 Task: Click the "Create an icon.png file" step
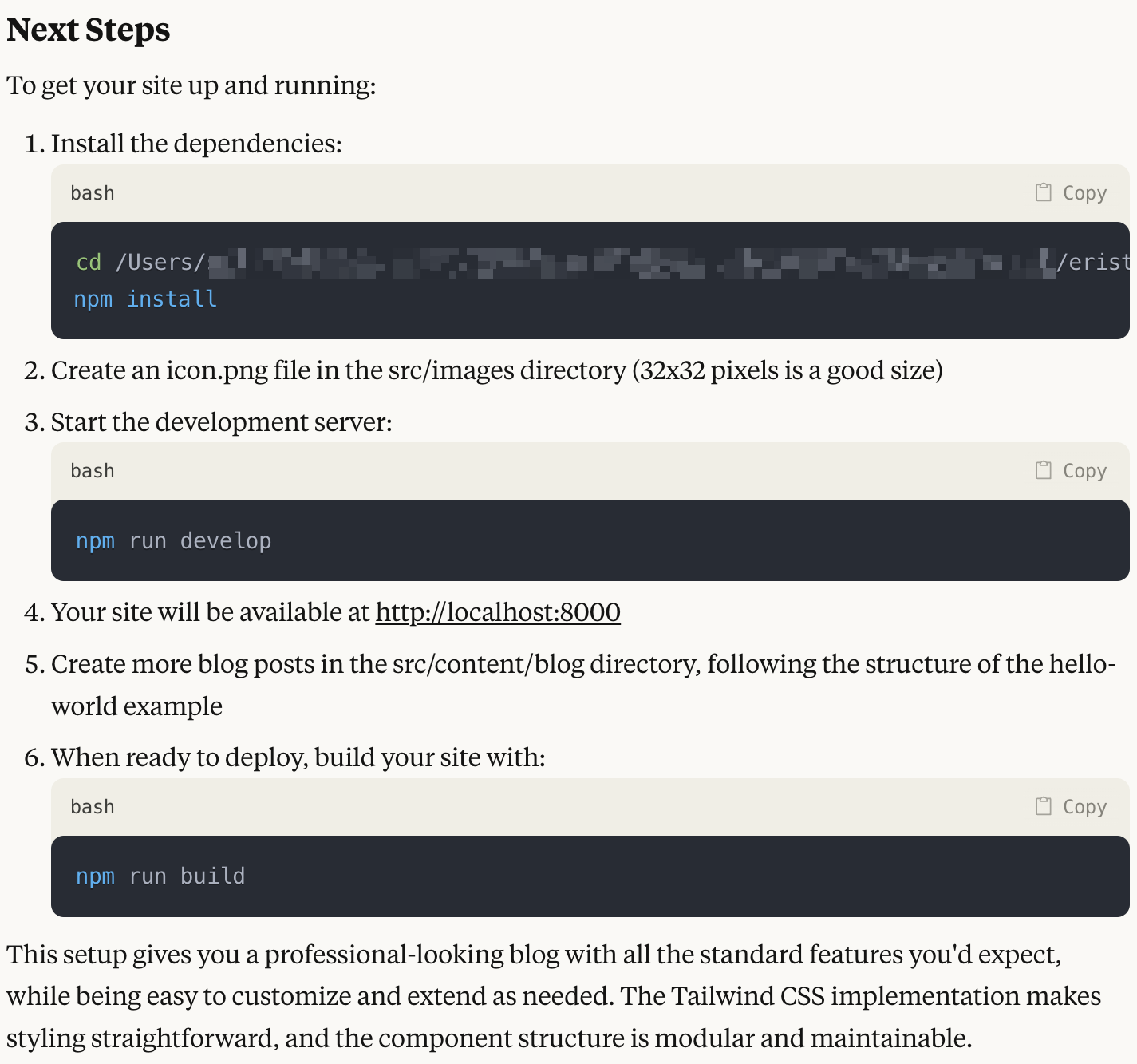(x=496, y=370)
